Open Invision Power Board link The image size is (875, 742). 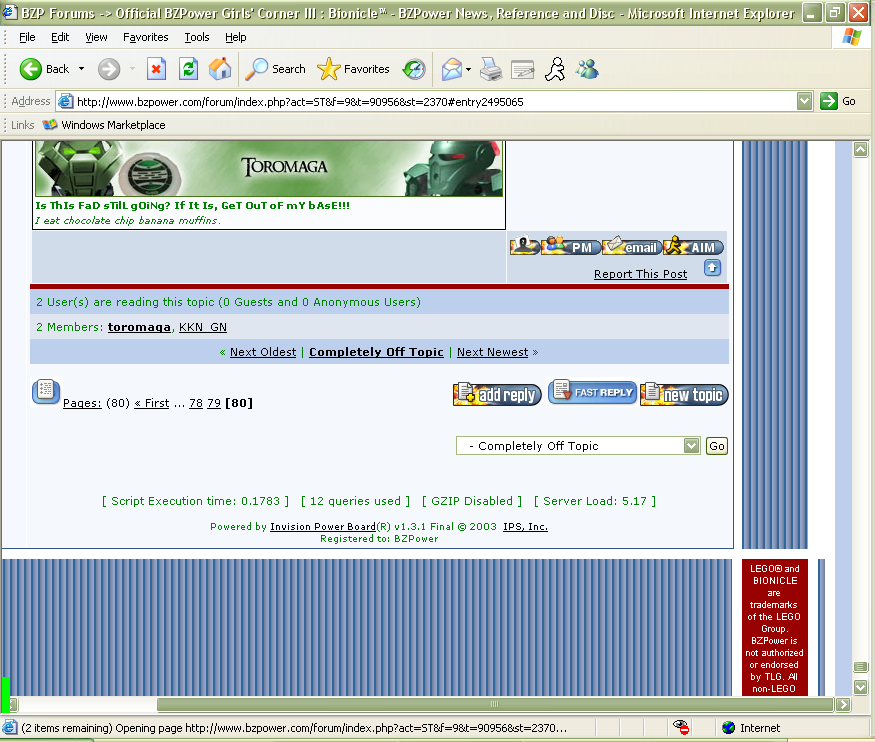coord(323,527)
